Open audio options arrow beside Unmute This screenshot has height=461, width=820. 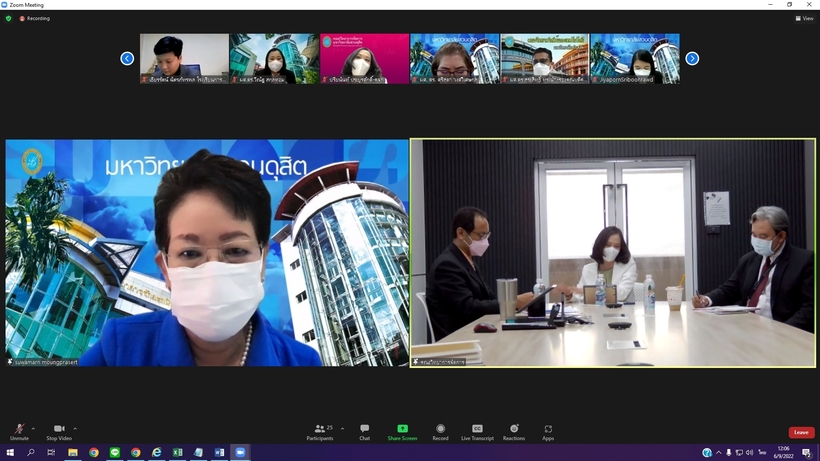(33, 429)
